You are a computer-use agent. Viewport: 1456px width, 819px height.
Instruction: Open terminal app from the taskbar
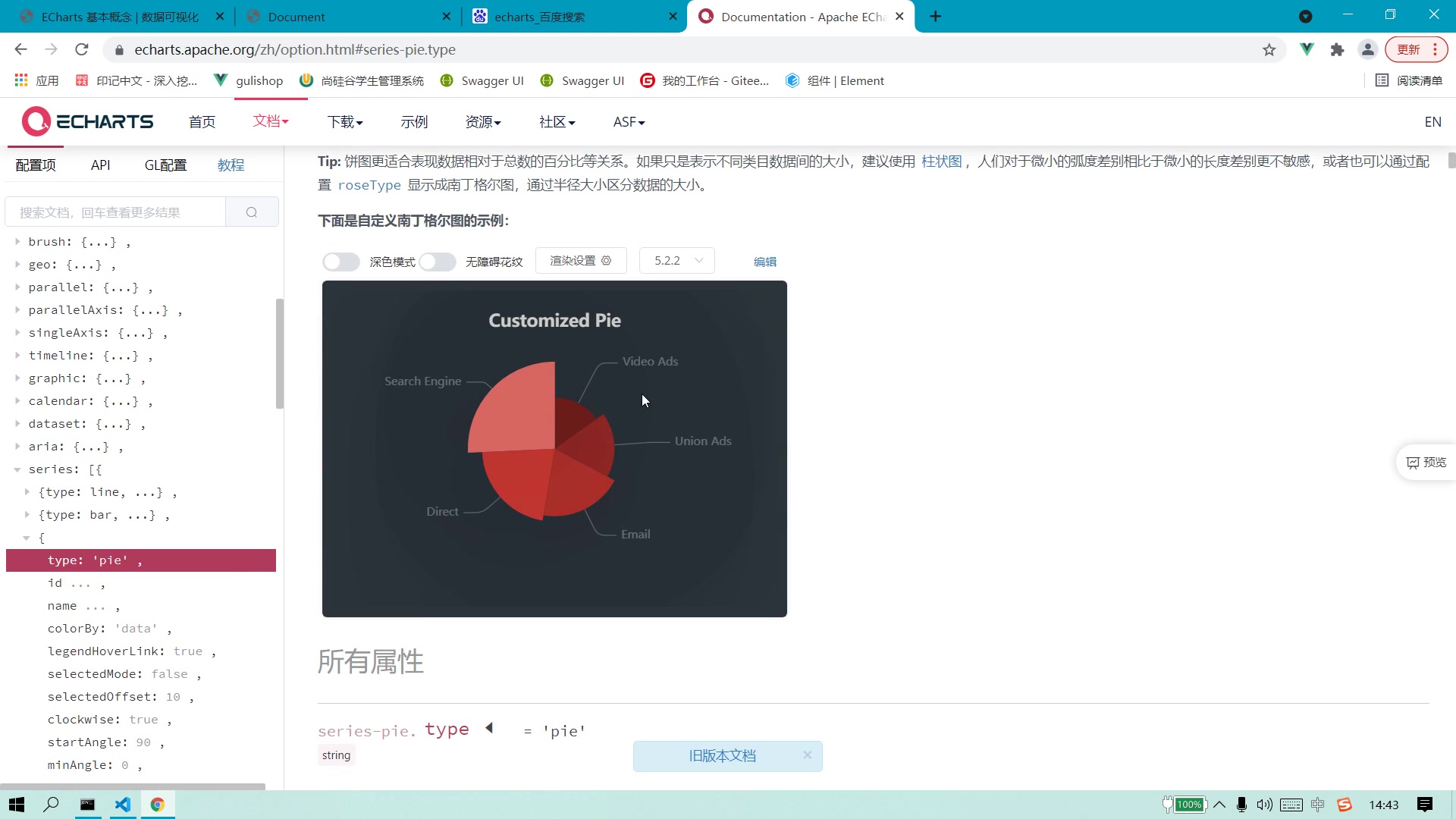(x=88, y=805)
